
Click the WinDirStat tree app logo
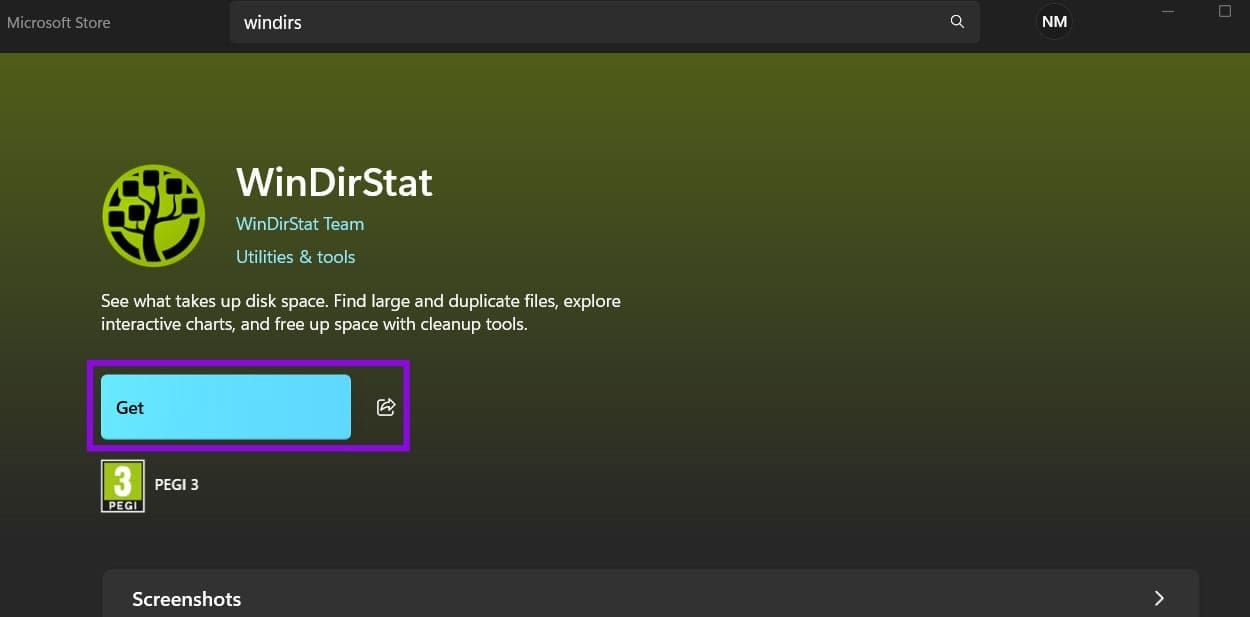coord(153,216)
